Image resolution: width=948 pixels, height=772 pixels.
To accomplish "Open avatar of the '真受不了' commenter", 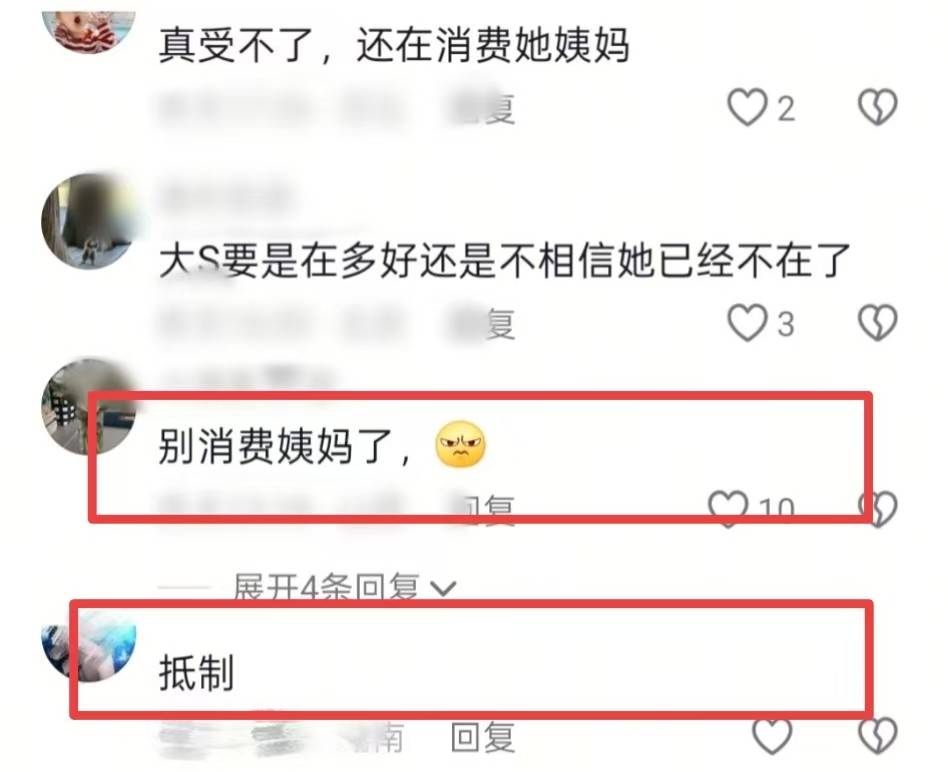I will (x=89, y=29).
